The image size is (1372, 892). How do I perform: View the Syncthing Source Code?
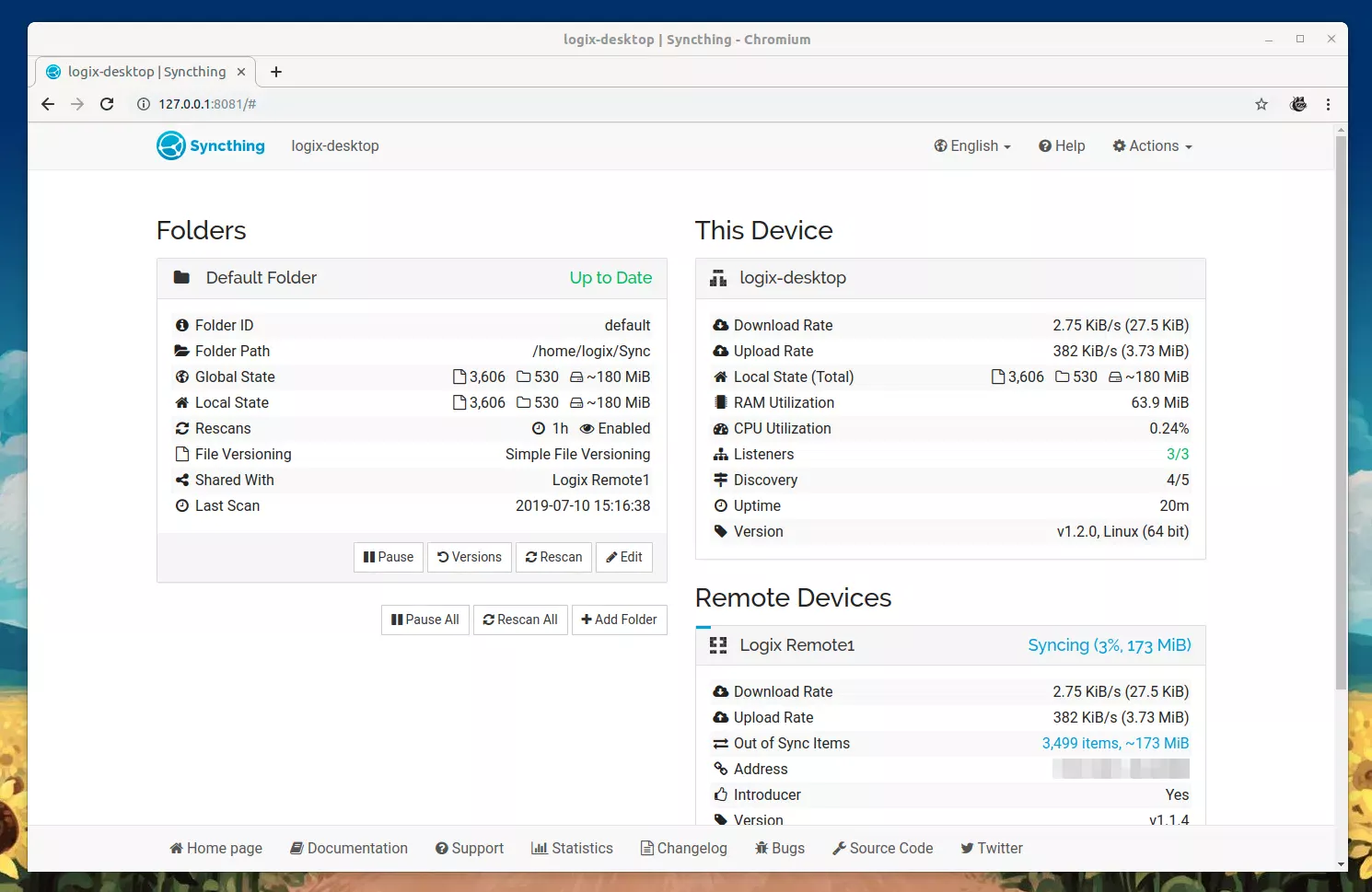pyautogui.click(x=882, y=848)
